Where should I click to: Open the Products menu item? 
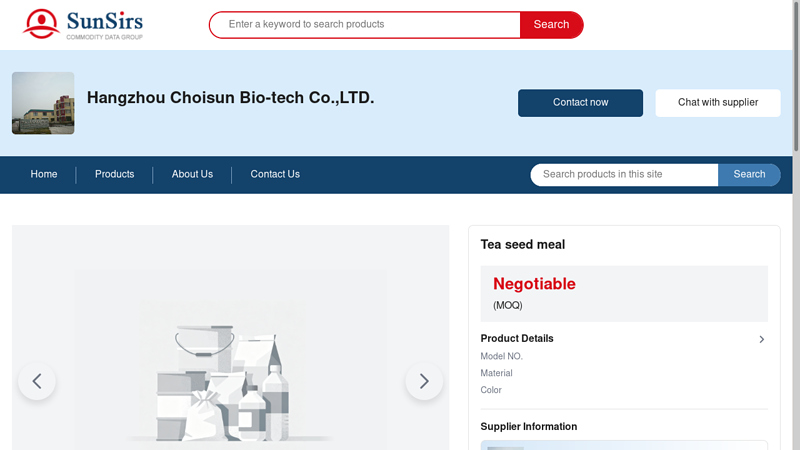[114, 174]
